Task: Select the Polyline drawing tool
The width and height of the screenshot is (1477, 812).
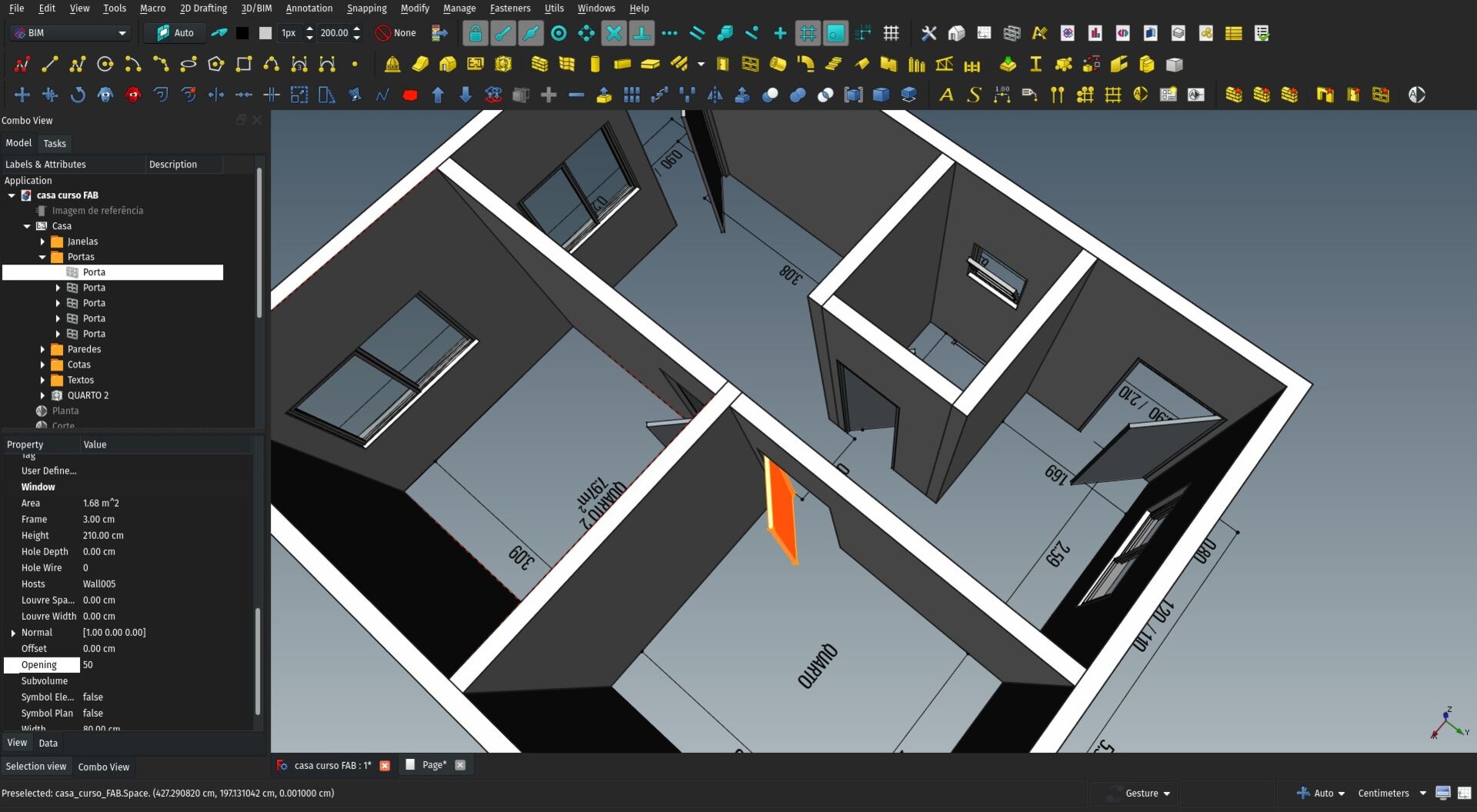Action: (x=78, y=65)
